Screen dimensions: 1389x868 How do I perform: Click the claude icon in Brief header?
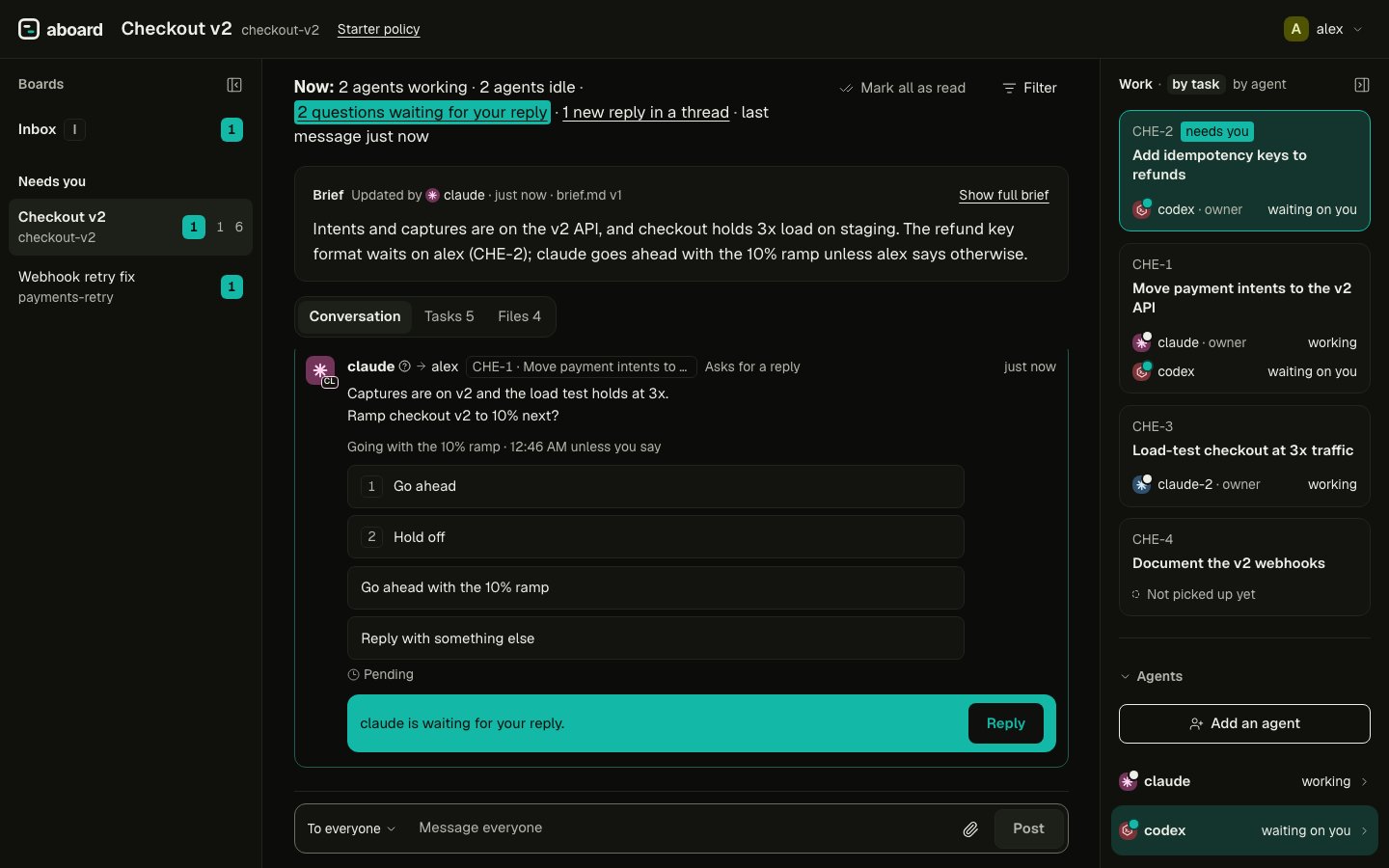(433, 195)
